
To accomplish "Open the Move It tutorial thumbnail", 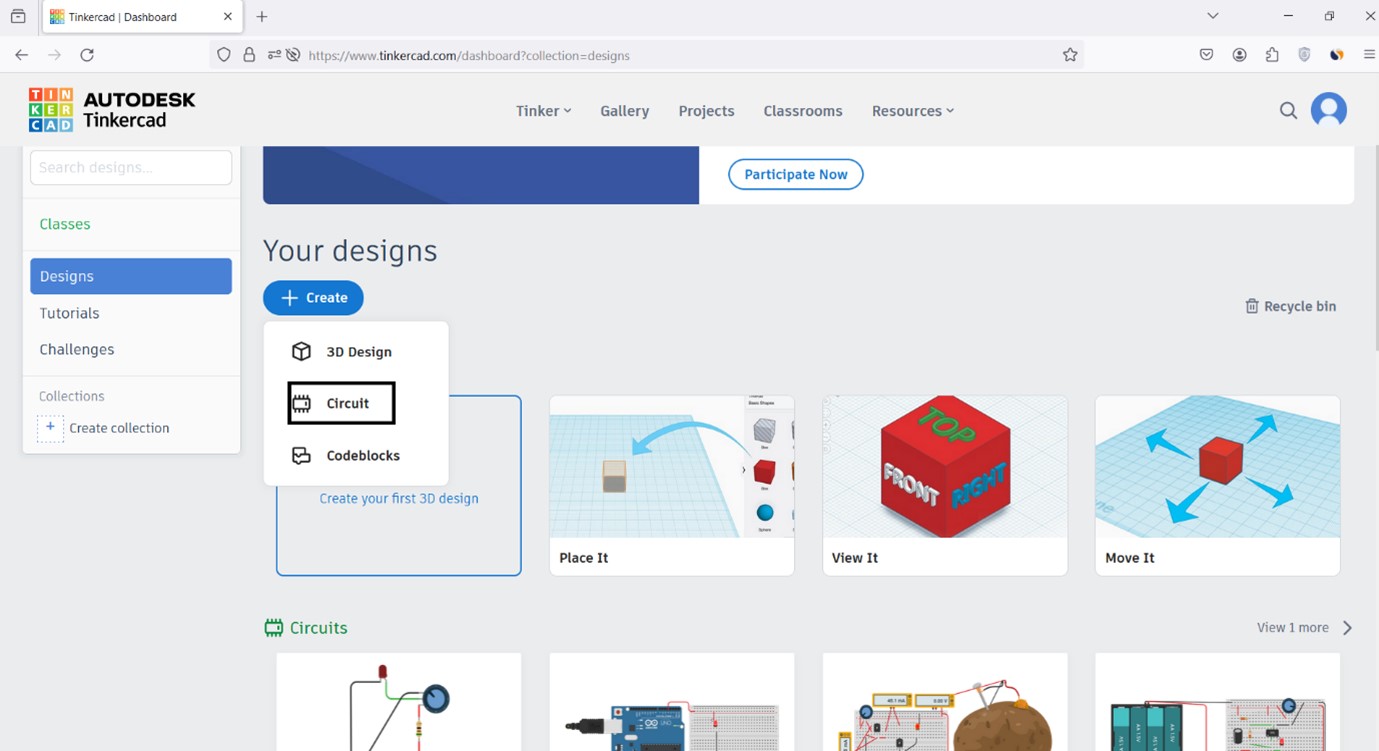I will pyautogui.click(x=1218, y=467).
